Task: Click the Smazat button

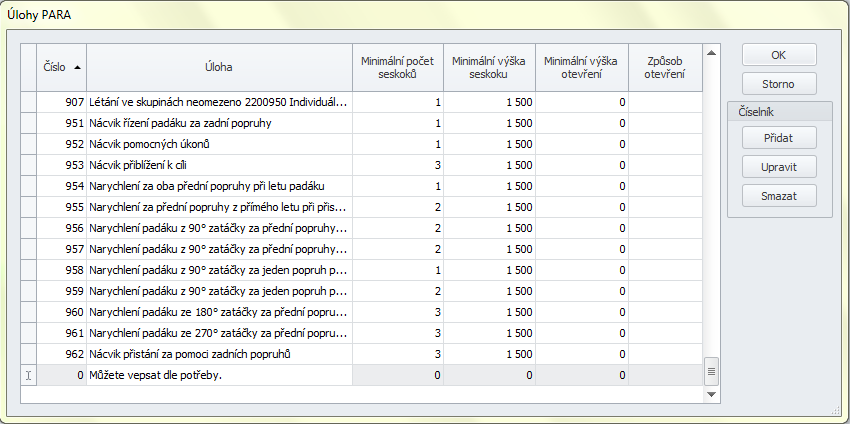Action: 779,195
